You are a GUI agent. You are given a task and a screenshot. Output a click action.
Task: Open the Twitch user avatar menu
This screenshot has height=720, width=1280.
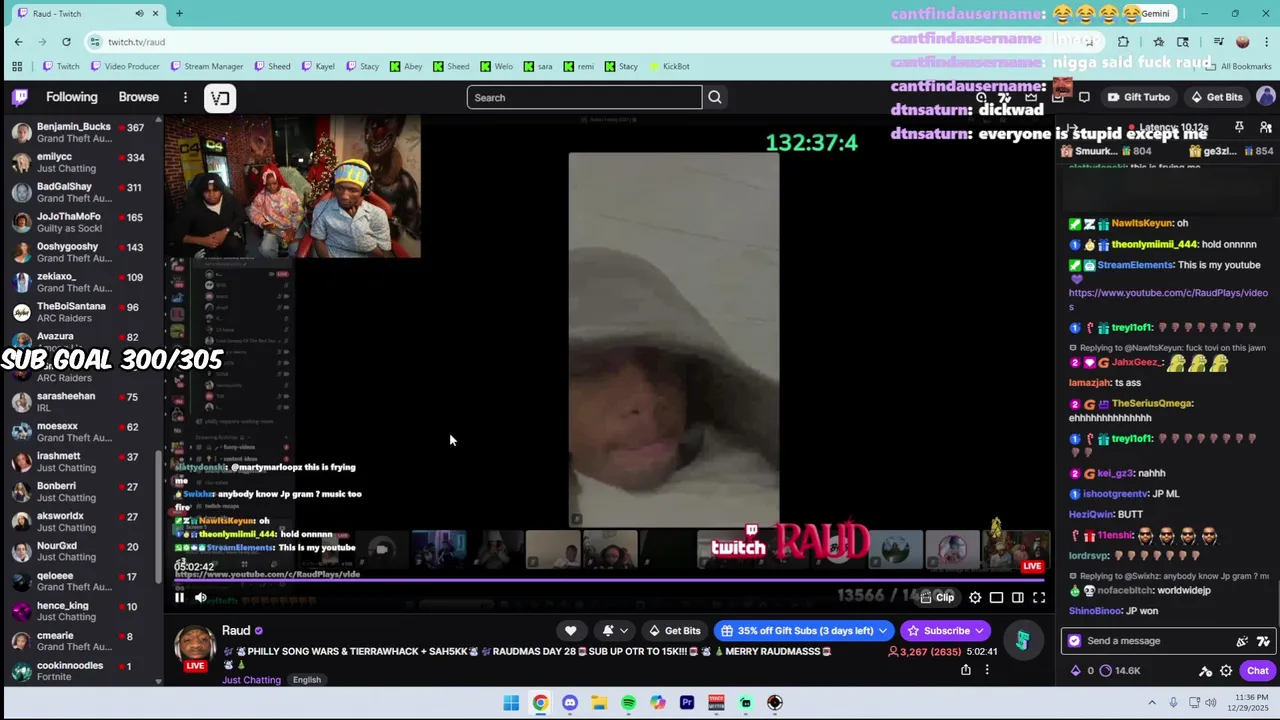tap(1265, 97)
